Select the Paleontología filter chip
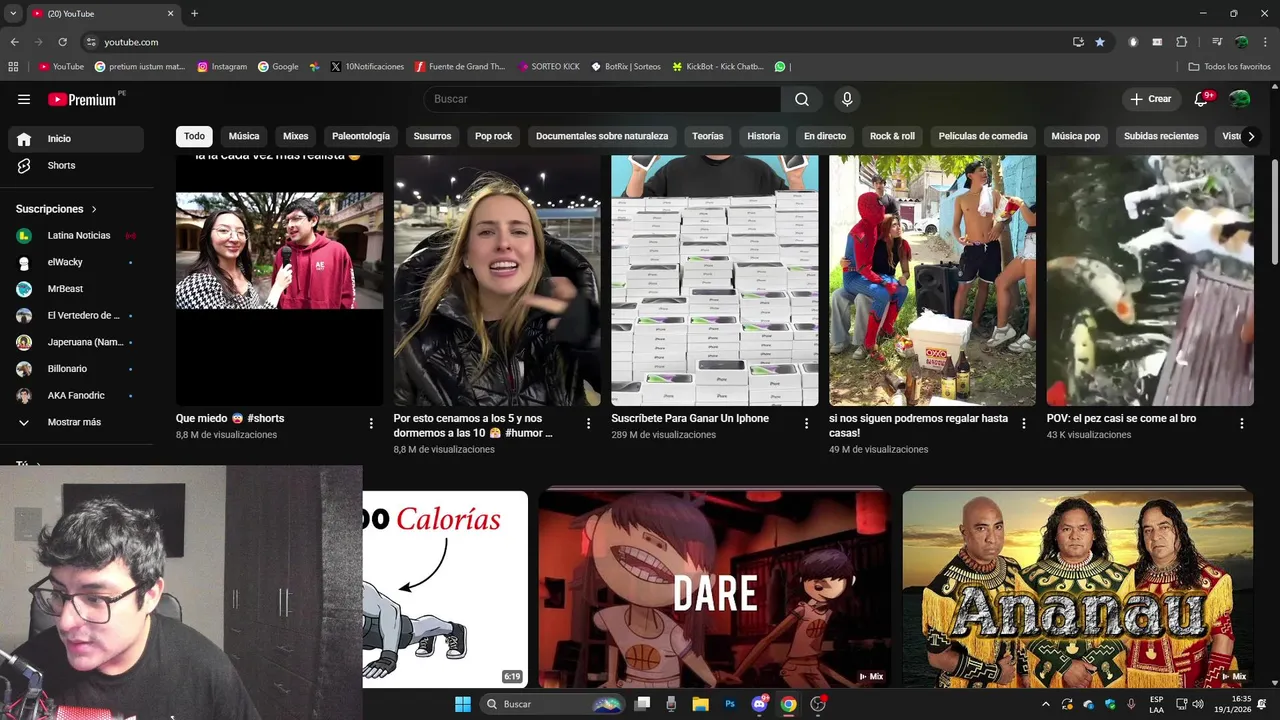1280x720 pixels. point(361,136)
